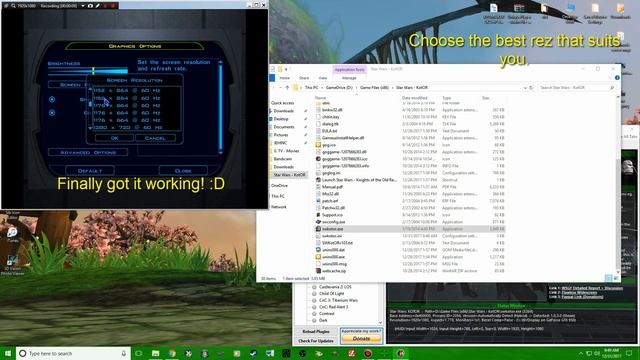Viewport: 640px width, 360px height.
Task: Select the gog.ico file icon
Action: [x=318, y=145]
